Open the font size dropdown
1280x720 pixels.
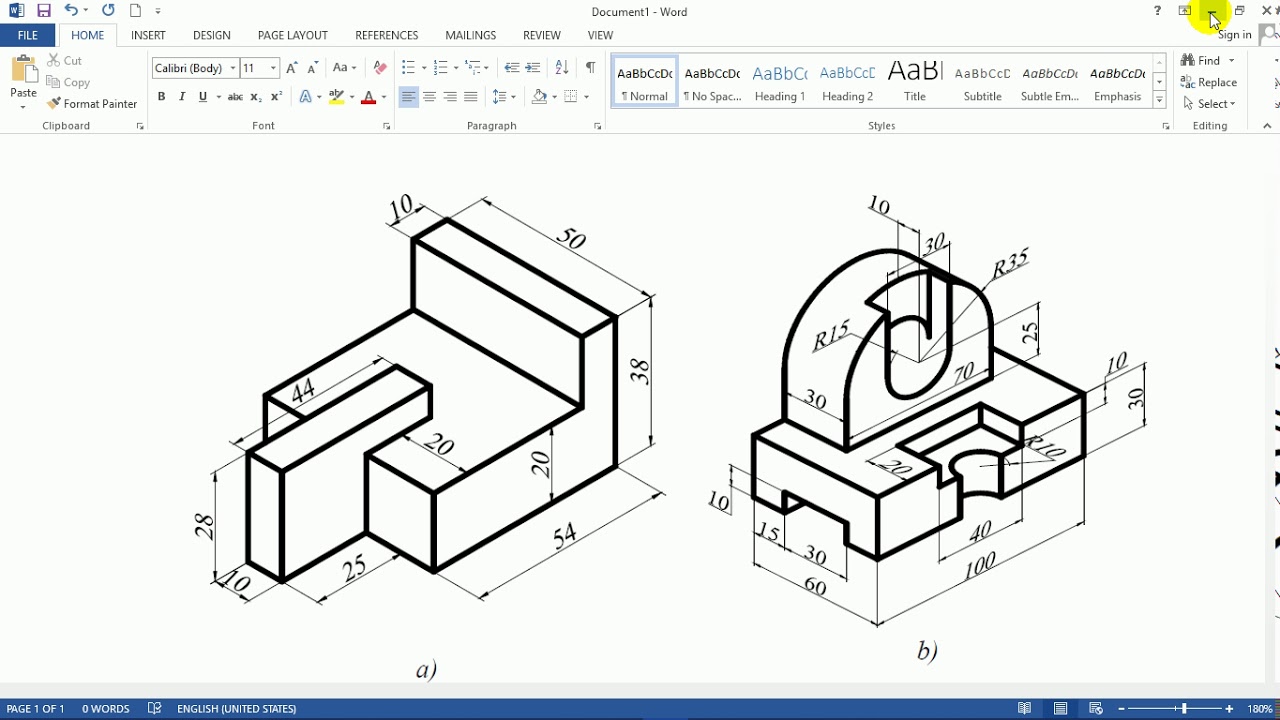273,68
